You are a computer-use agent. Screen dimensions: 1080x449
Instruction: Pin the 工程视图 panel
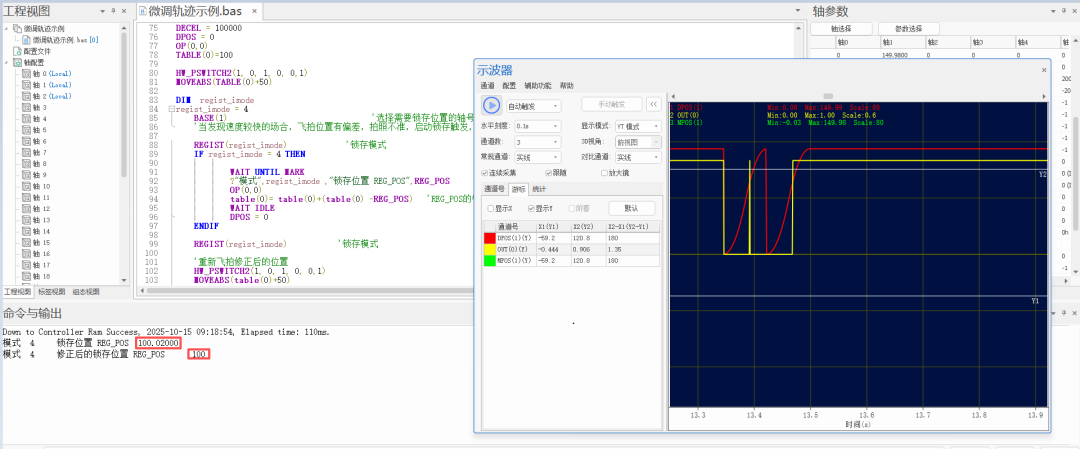point(114,11)
